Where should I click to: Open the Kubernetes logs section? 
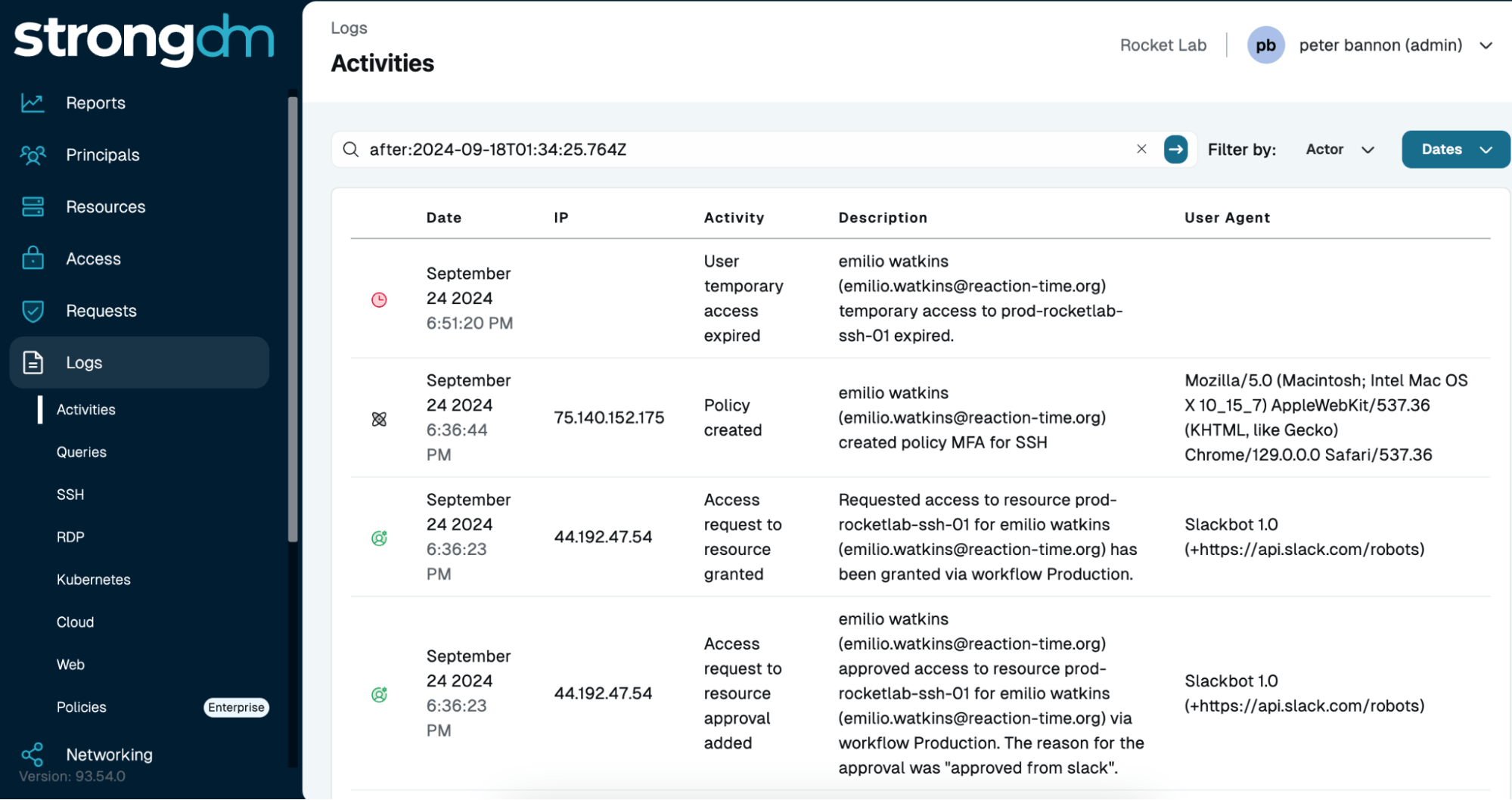pos(93,579)
